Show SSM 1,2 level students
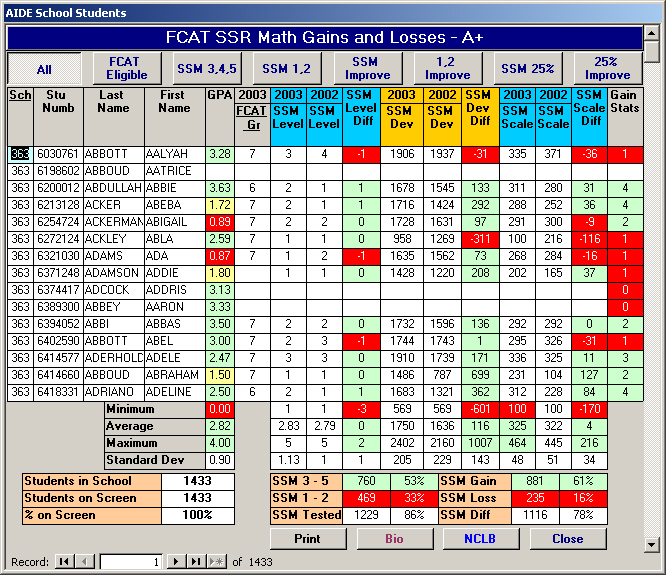Viewport: 666px width, 575px height. click(287, 69)
